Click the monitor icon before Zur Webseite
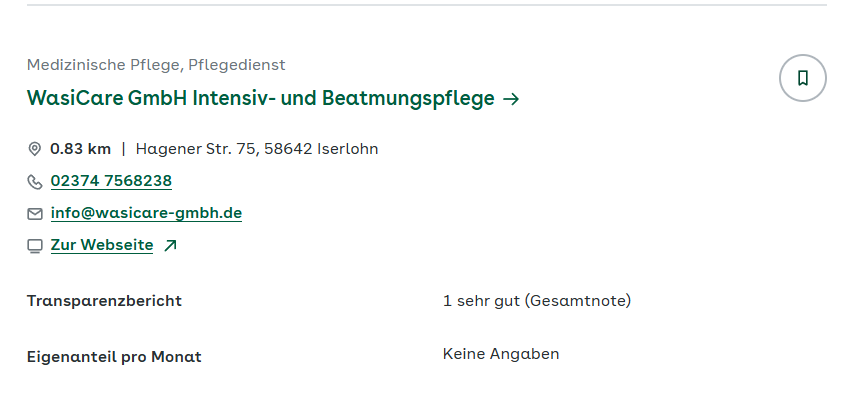Viewport: 855px width, 405px height. pyautogui.click(x=35, y=245)
